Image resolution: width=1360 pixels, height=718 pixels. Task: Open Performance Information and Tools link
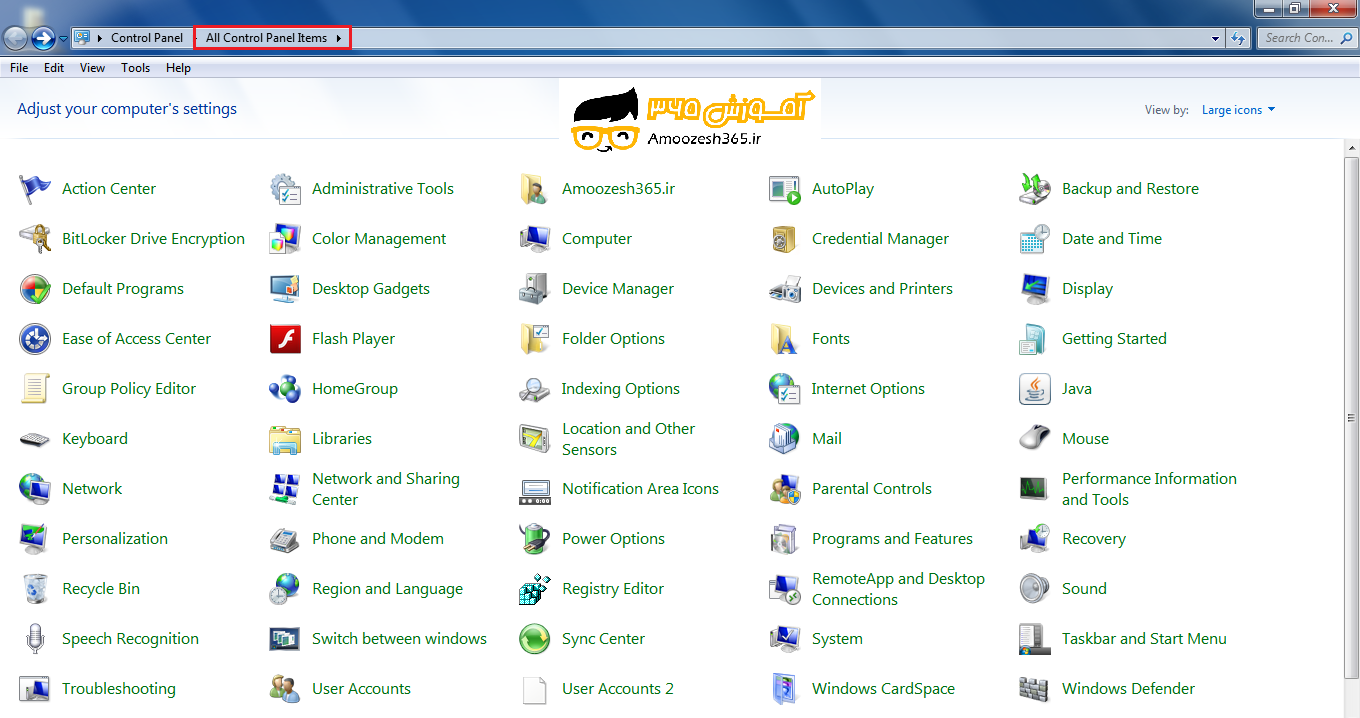pos(1149,489)
